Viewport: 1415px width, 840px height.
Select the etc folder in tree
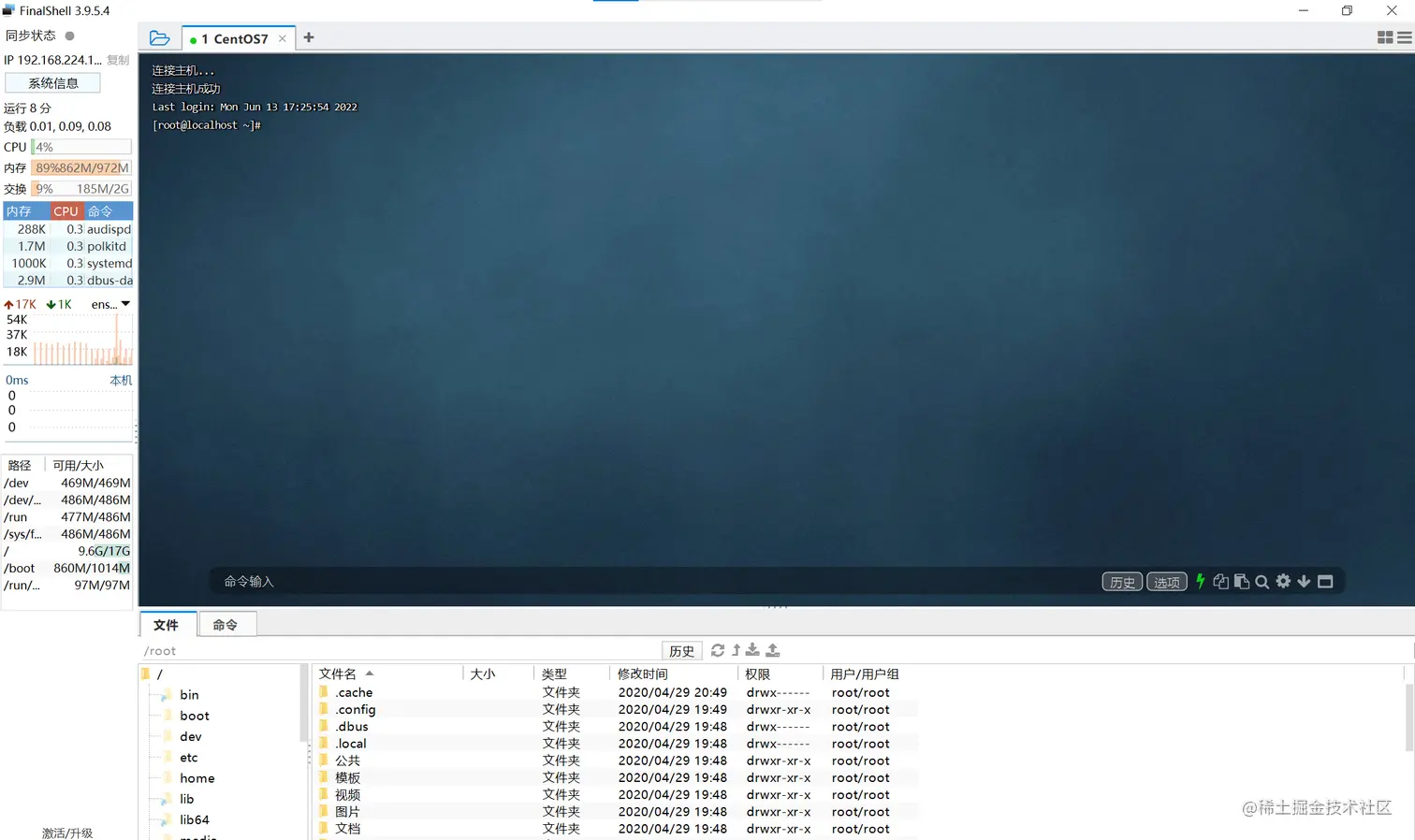click(189, 757)
